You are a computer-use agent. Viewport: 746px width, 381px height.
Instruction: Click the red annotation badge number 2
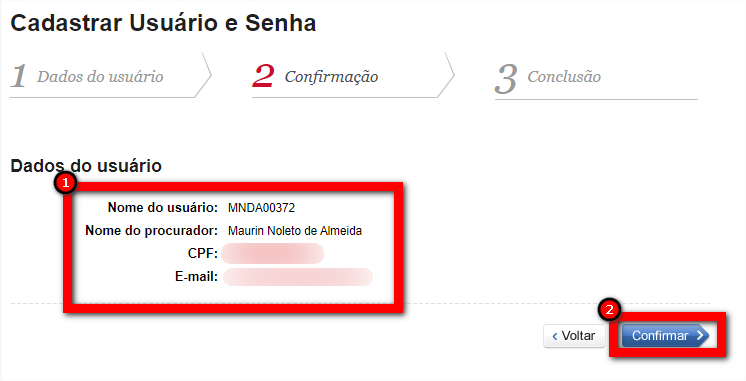pos(609,310)
